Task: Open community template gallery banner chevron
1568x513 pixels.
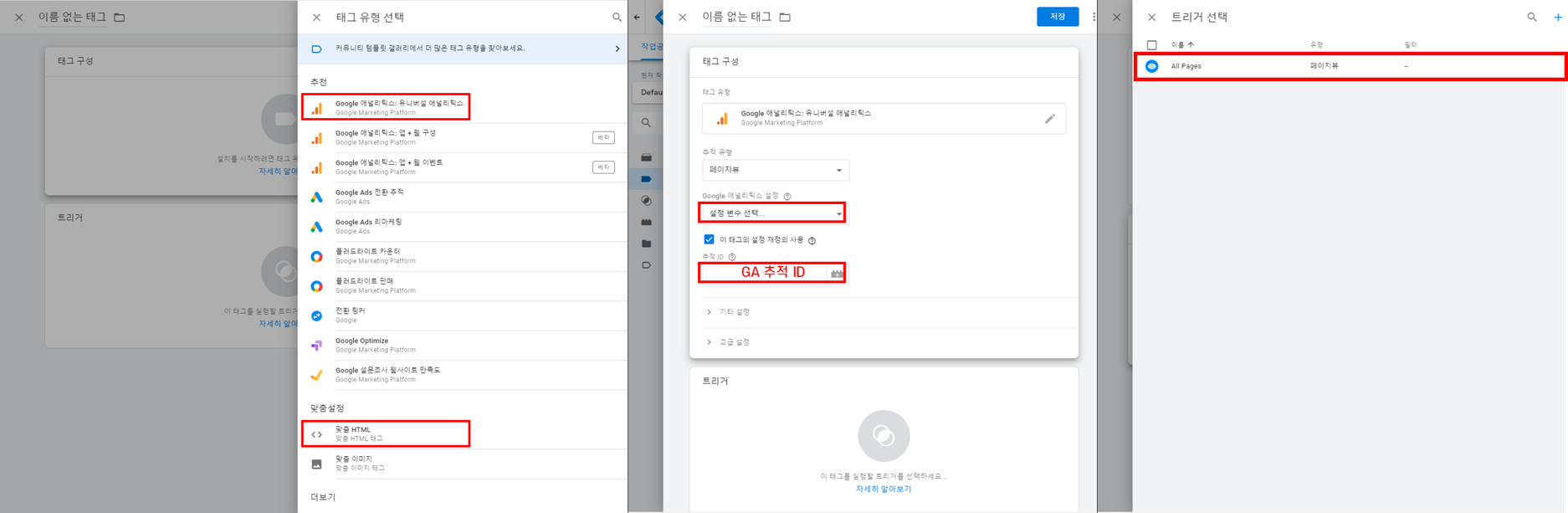Action: tap(617, 49)
